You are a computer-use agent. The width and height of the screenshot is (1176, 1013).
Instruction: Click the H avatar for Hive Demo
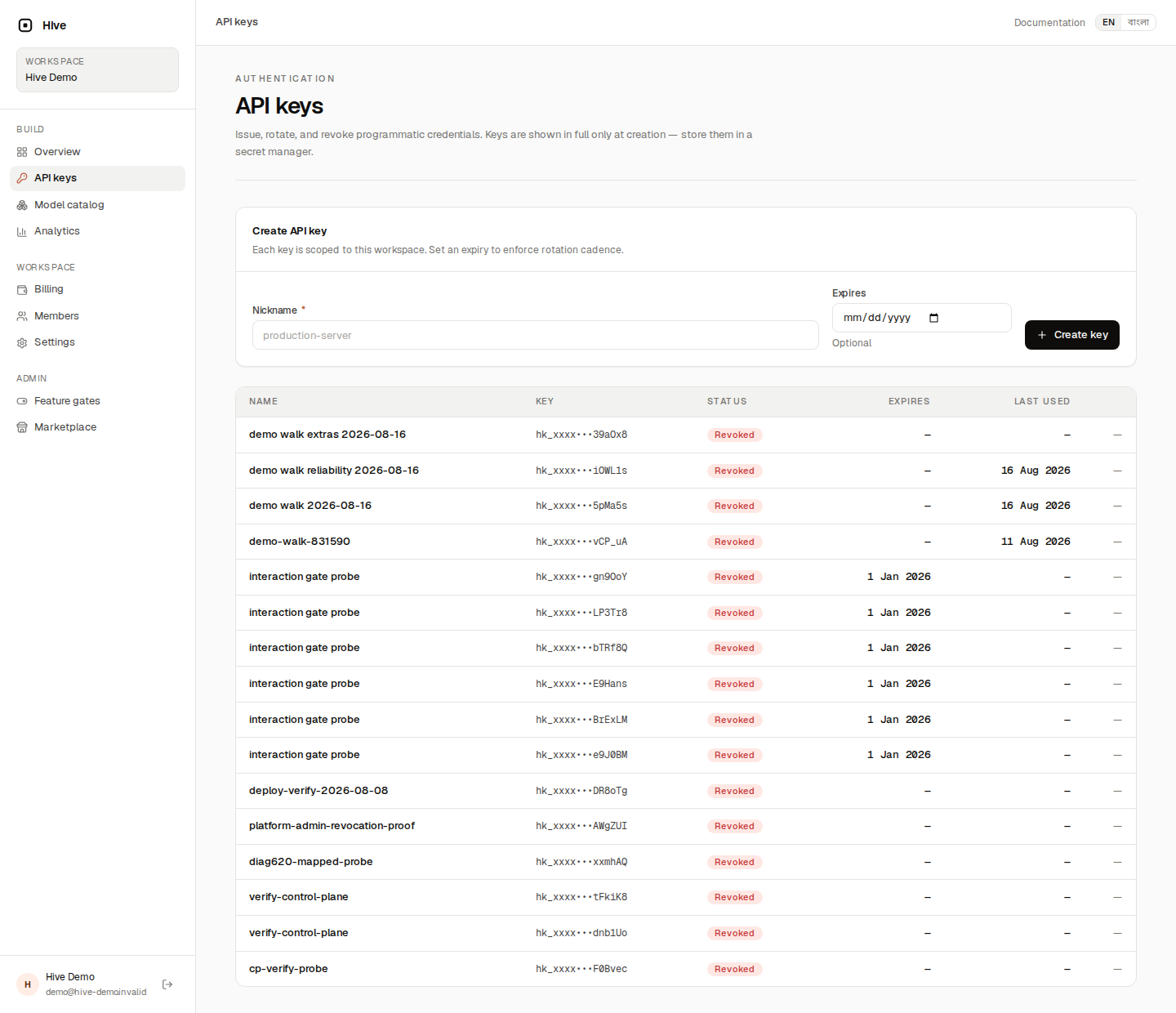(28, 984)
